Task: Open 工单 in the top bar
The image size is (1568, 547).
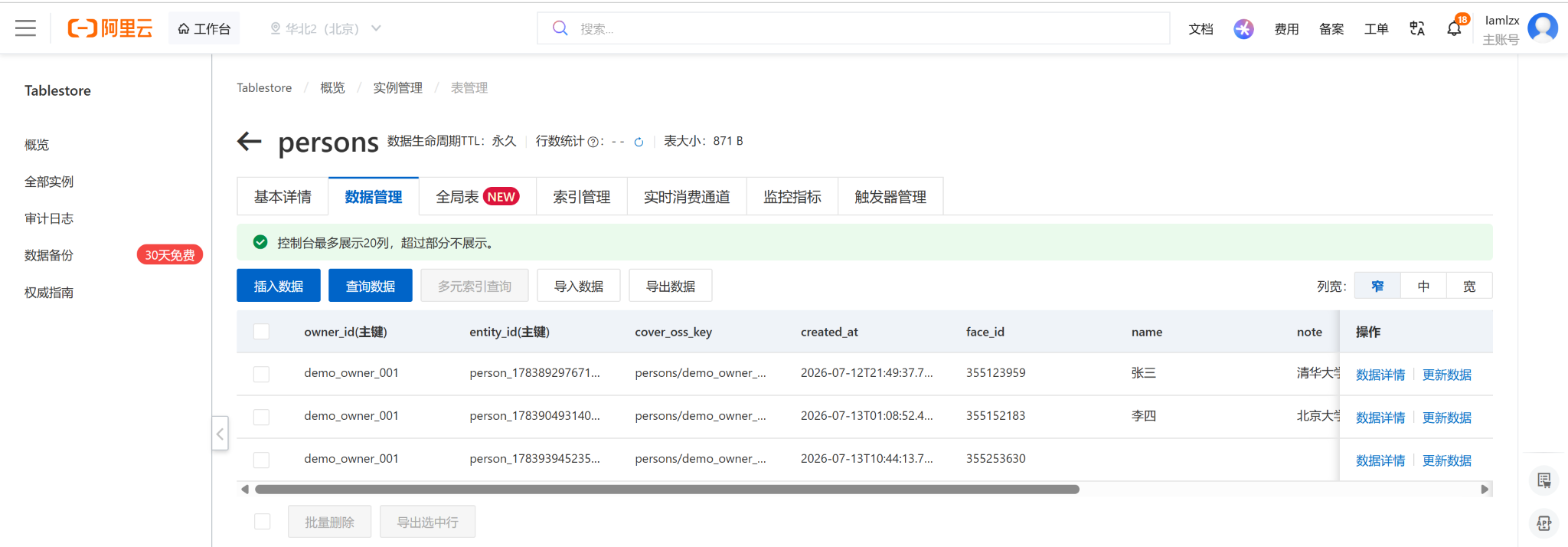Action: pos(1376,29)
